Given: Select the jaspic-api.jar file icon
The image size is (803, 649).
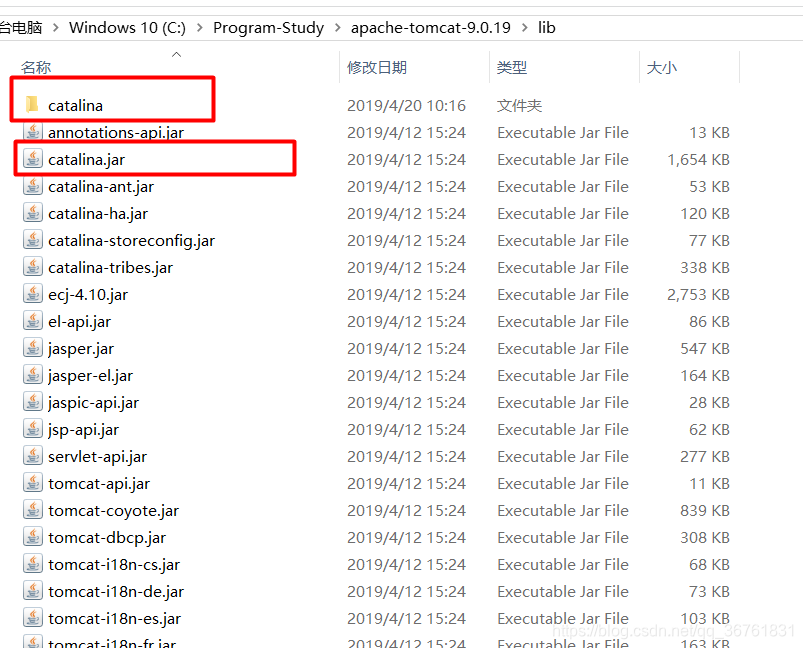Looking at the screenshot, I should click(33, 403).
